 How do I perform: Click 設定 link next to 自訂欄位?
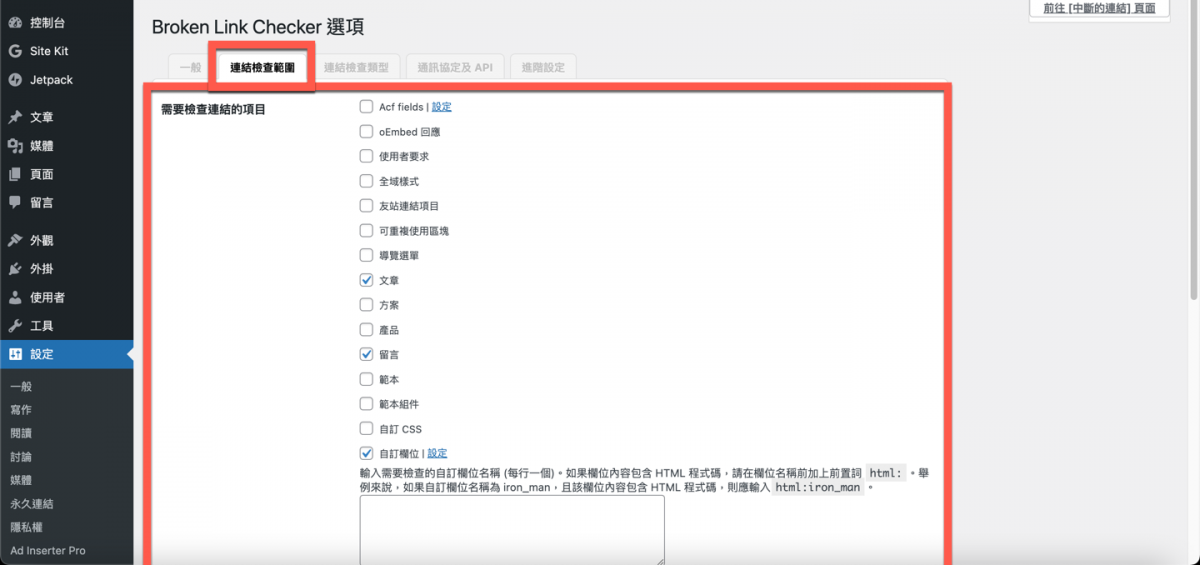point(437,453)
